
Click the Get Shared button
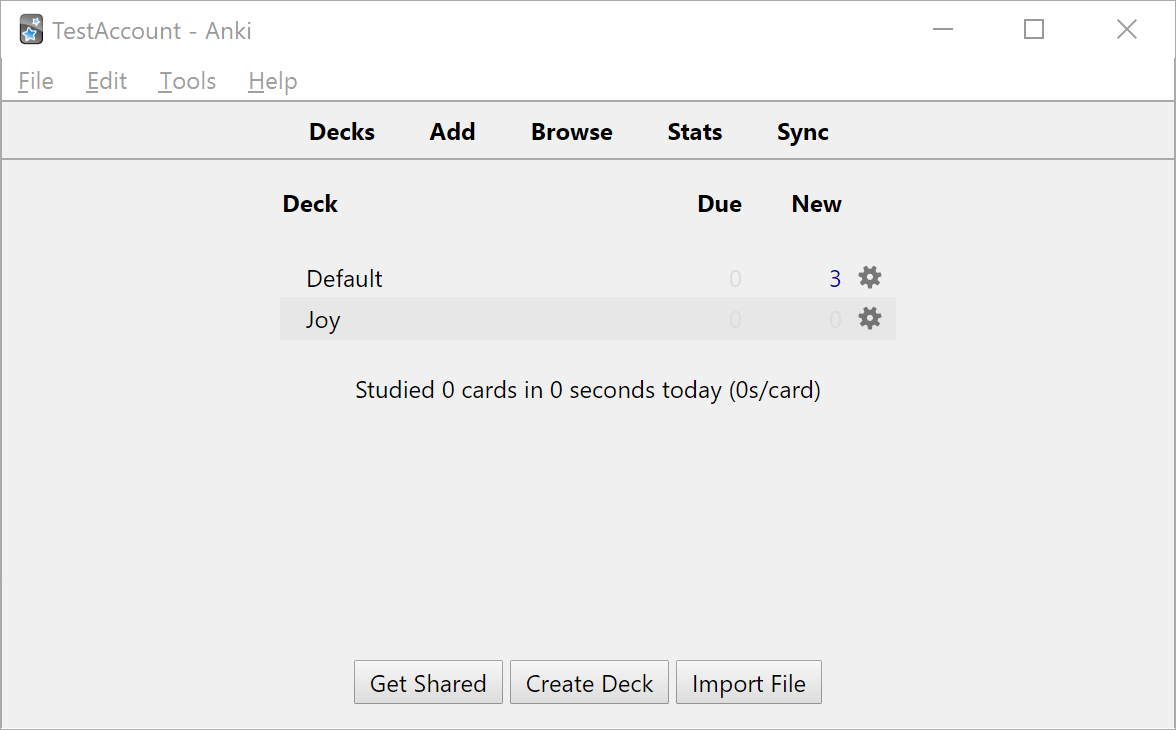pos(428,682)
